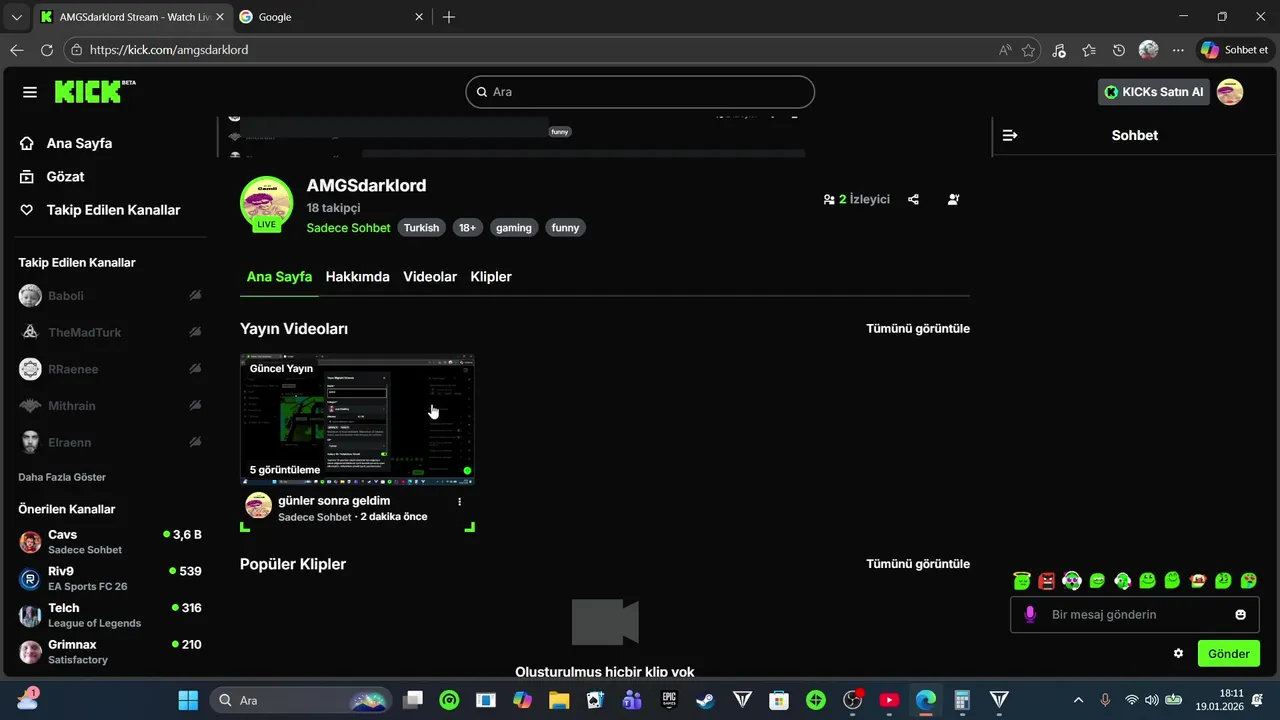The width and height of the screenshot is (1280, 720).
Task: Click AMGSdarklord live channel avatar
Action: pyautogui.click(x=266, y=203)
